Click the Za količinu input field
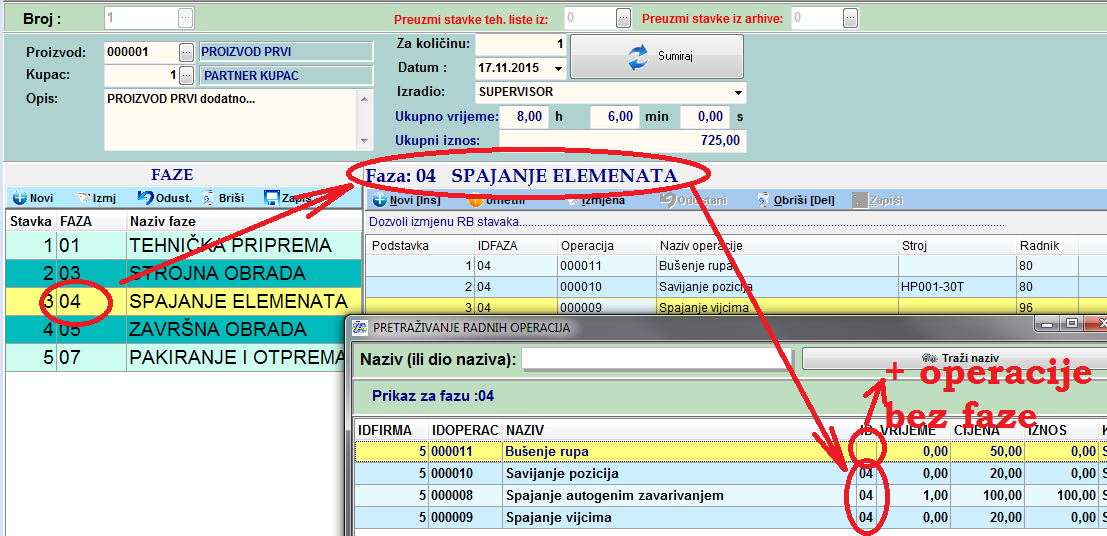Viewport: 1107px width, 536px height. [521, 44]
